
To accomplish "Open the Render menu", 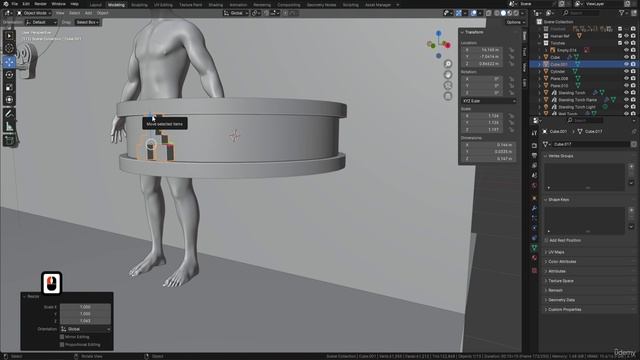I will pos(40,4).
